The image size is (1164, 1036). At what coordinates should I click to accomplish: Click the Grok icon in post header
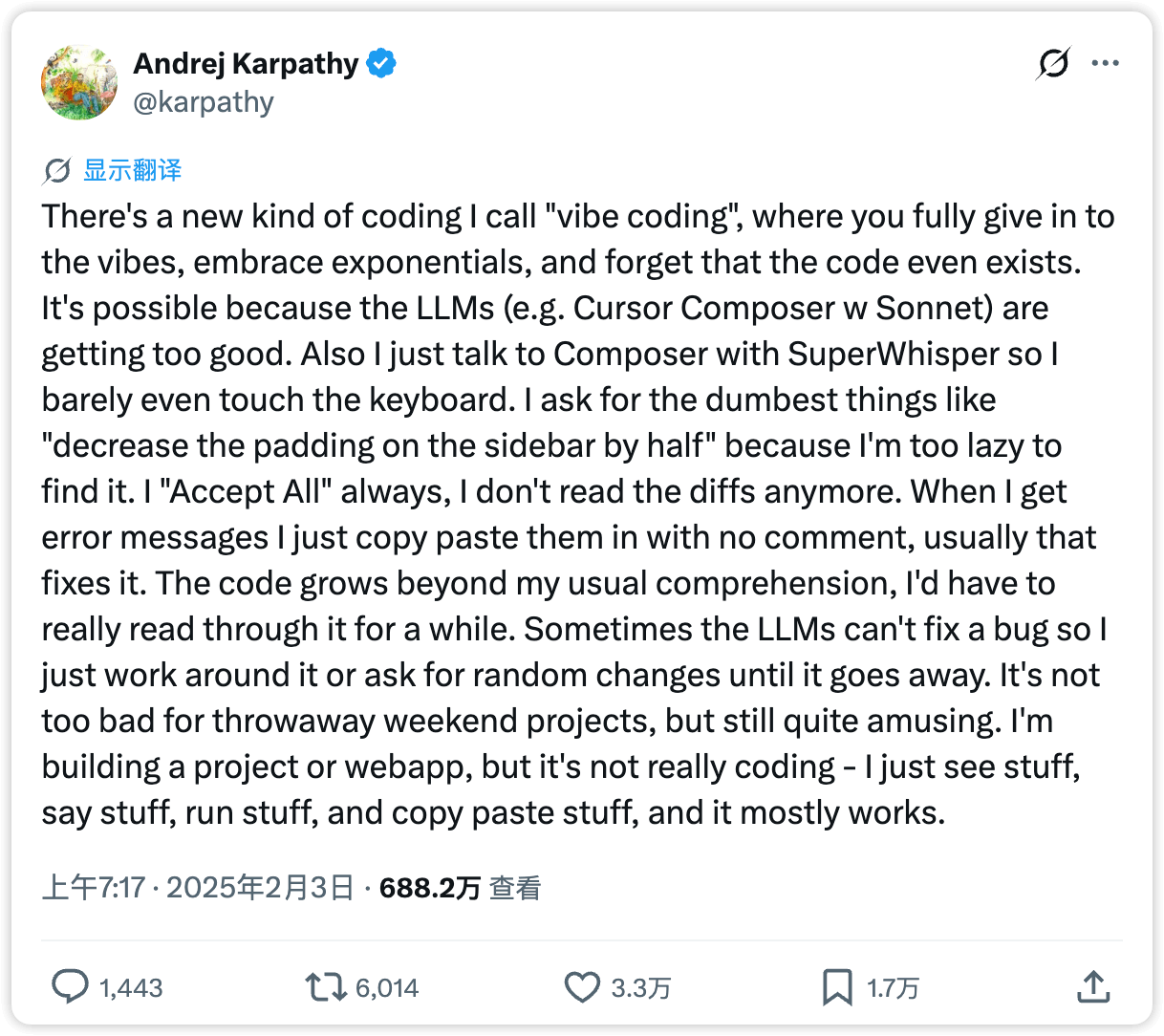coord(1052,64)
